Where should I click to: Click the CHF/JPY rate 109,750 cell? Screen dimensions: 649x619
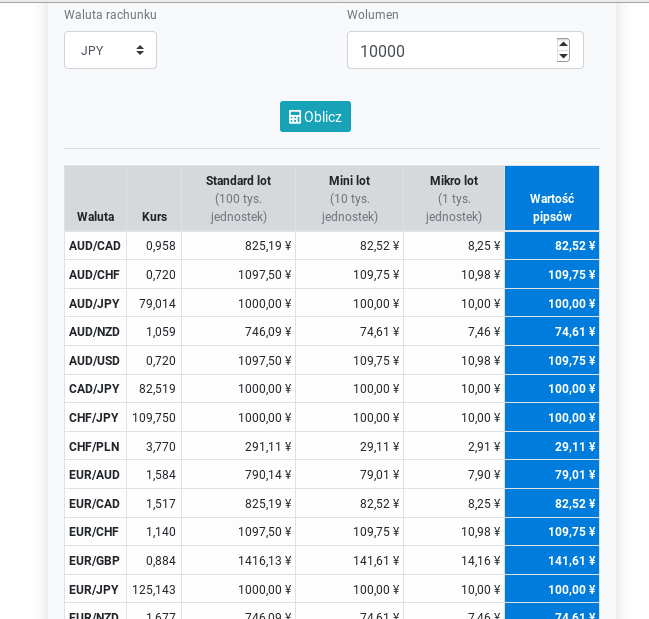(x=154, y=418)
